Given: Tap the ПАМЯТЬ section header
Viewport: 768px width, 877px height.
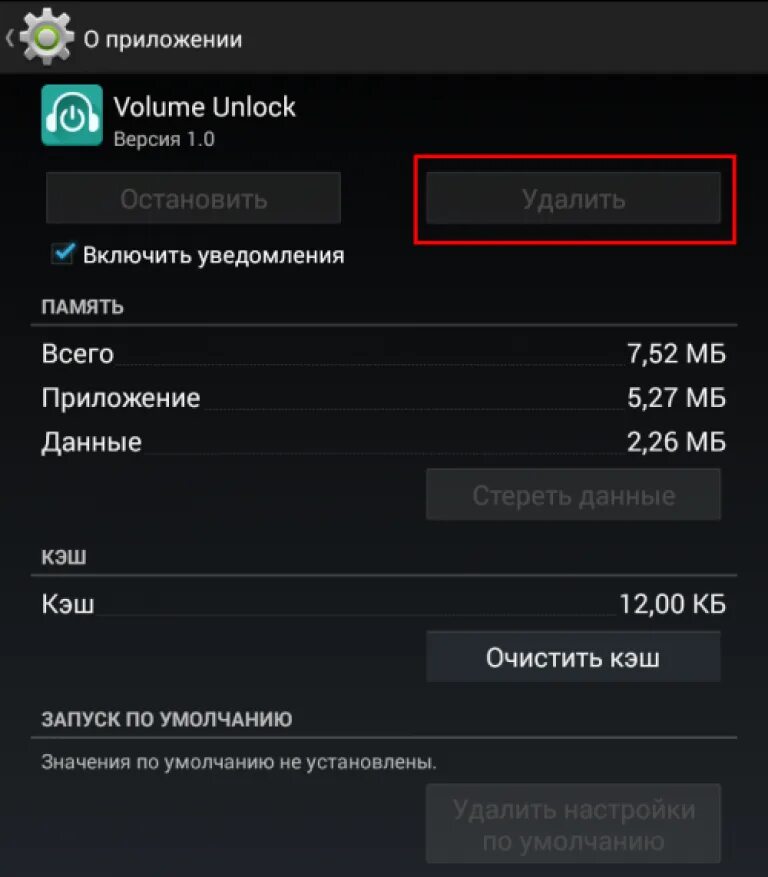Looking at the screenshot, I should tap(82, 307).
